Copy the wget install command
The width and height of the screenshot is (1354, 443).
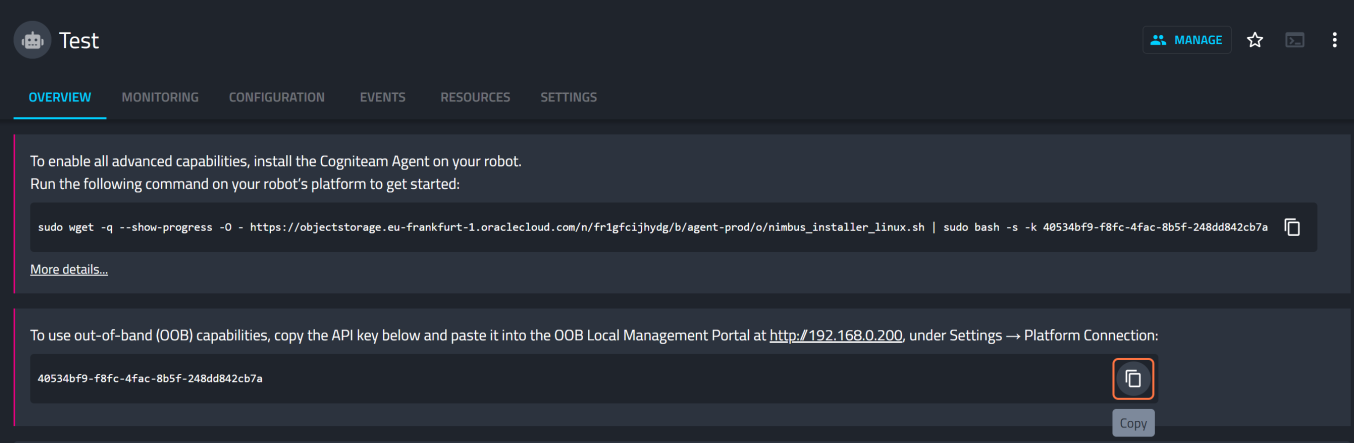(1292, 227)
